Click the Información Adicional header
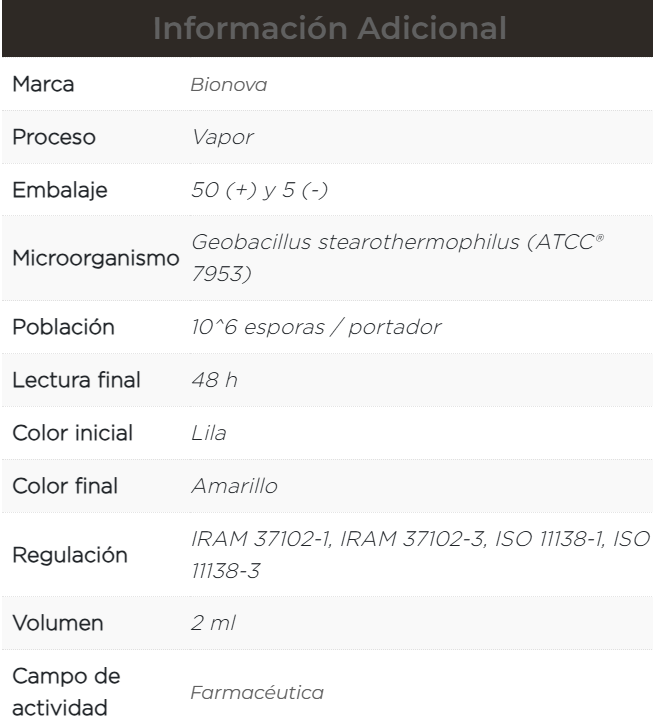This screenshot has height=720, width=653. (x=326, y=28)
